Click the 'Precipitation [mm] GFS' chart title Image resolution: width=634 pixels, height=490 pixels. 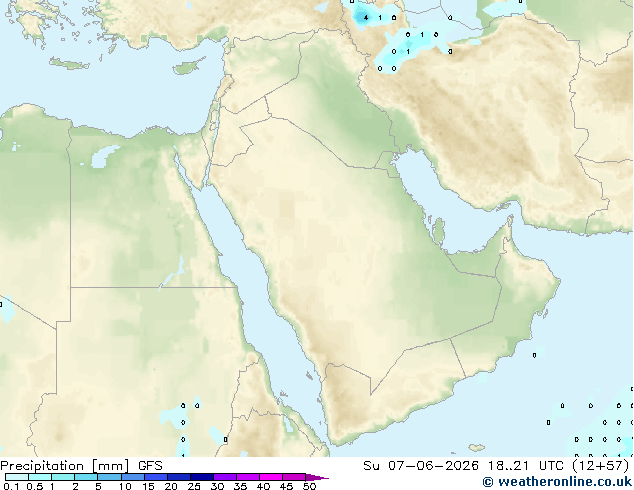pos(81,466)
